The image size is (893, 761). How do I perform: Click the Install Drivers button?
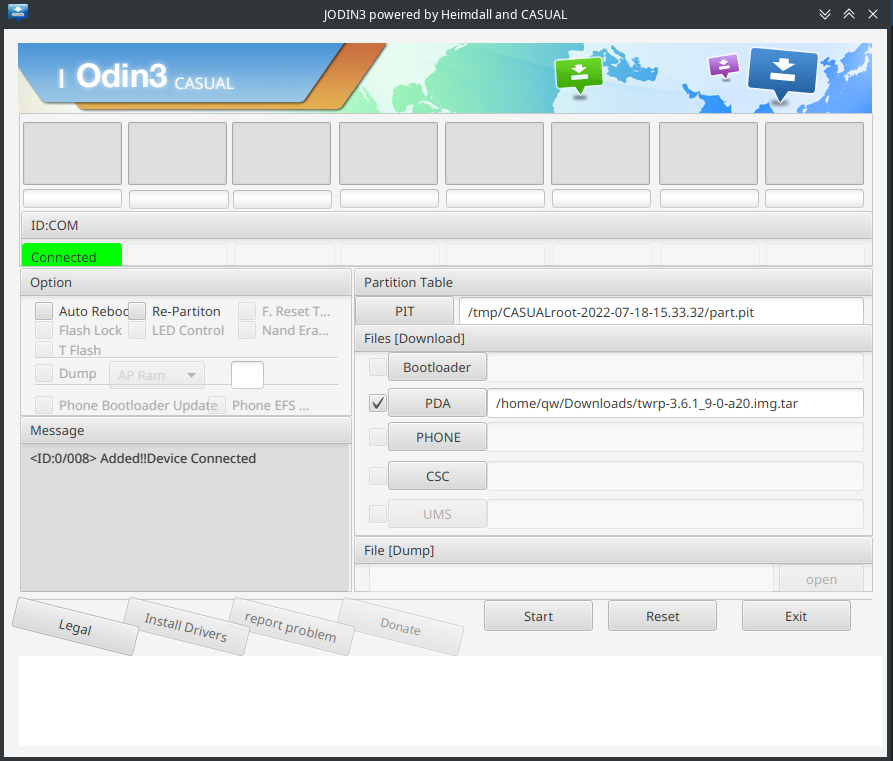186,627
